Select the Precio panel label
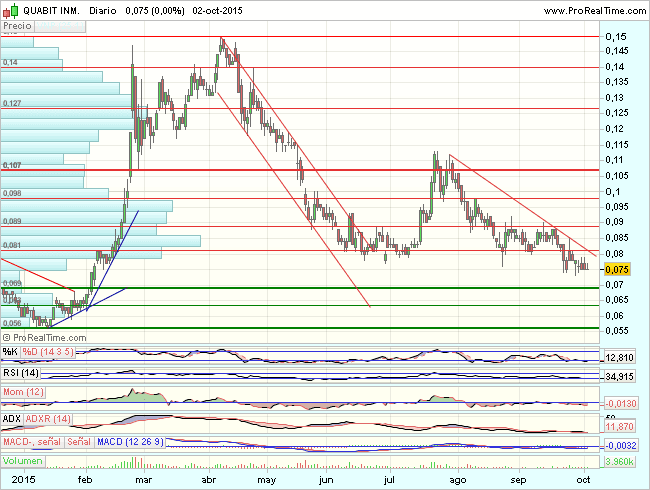This screenshot has height=490, width=650. click(17, 26)
